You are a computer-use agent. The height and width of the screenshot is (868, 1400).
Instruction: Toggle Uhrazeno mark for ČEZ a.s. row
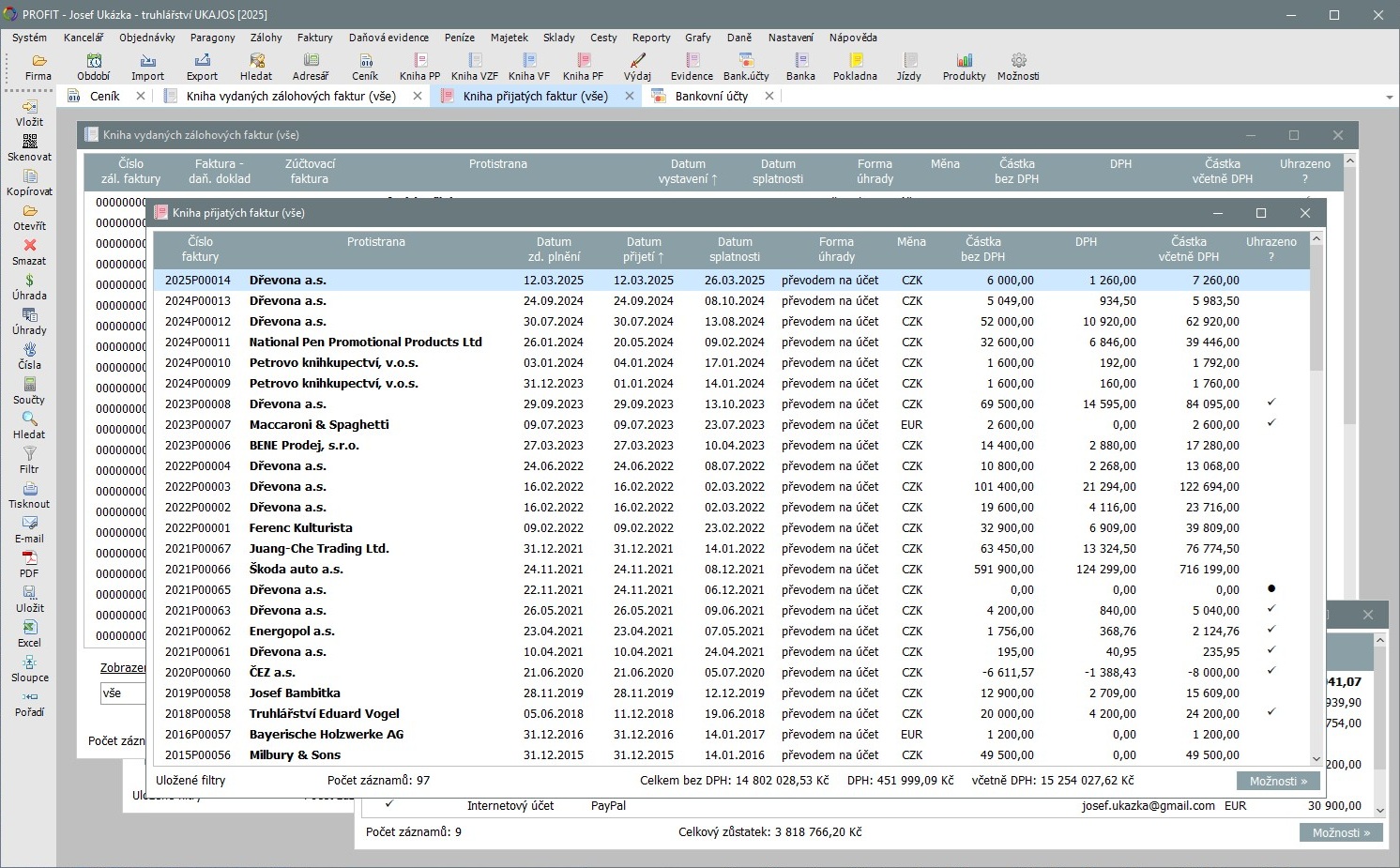1271,672
